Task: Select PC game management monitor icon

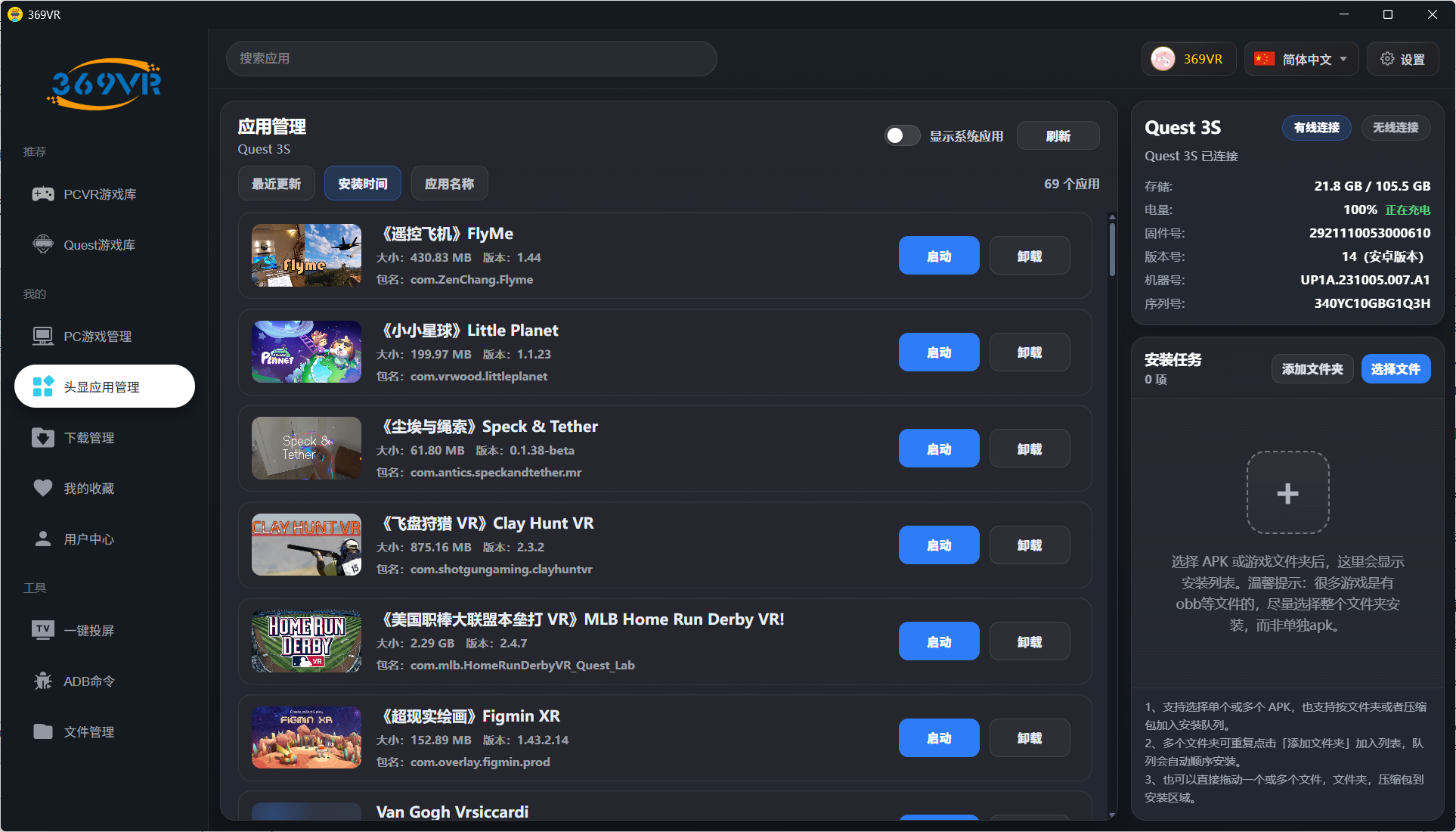Action: tap(43, 336)
